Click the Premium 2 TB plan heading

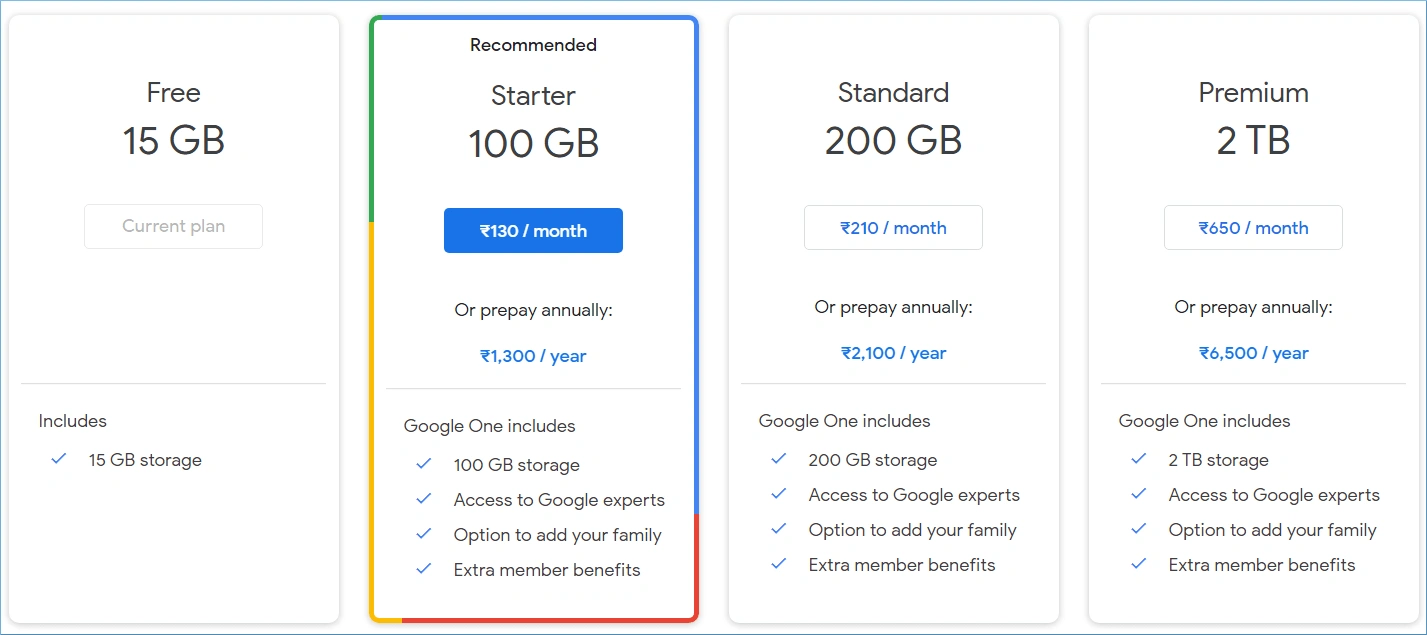point(1253,117)
